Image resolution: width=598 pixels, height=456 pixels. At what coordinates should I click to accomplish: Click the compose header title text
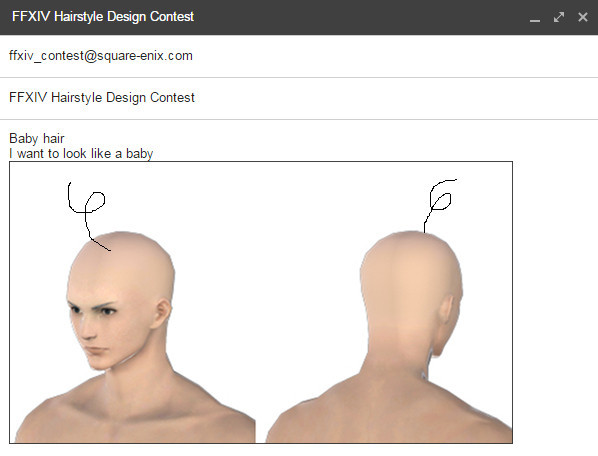pyautogui.click(x=103, y=17)
